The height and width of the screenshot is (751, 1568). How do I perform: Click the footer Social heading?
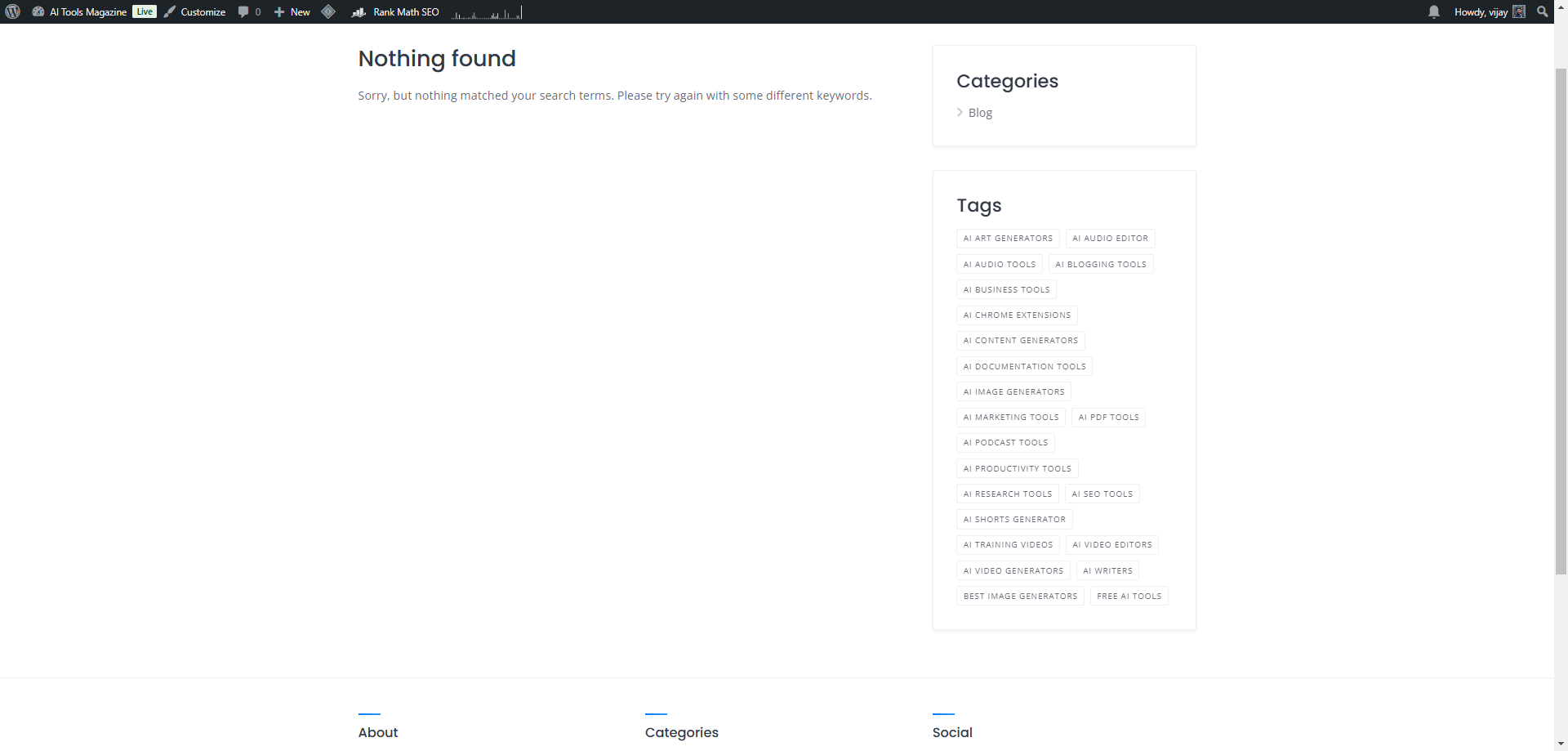pyautogui.click(x=952, y=732)
